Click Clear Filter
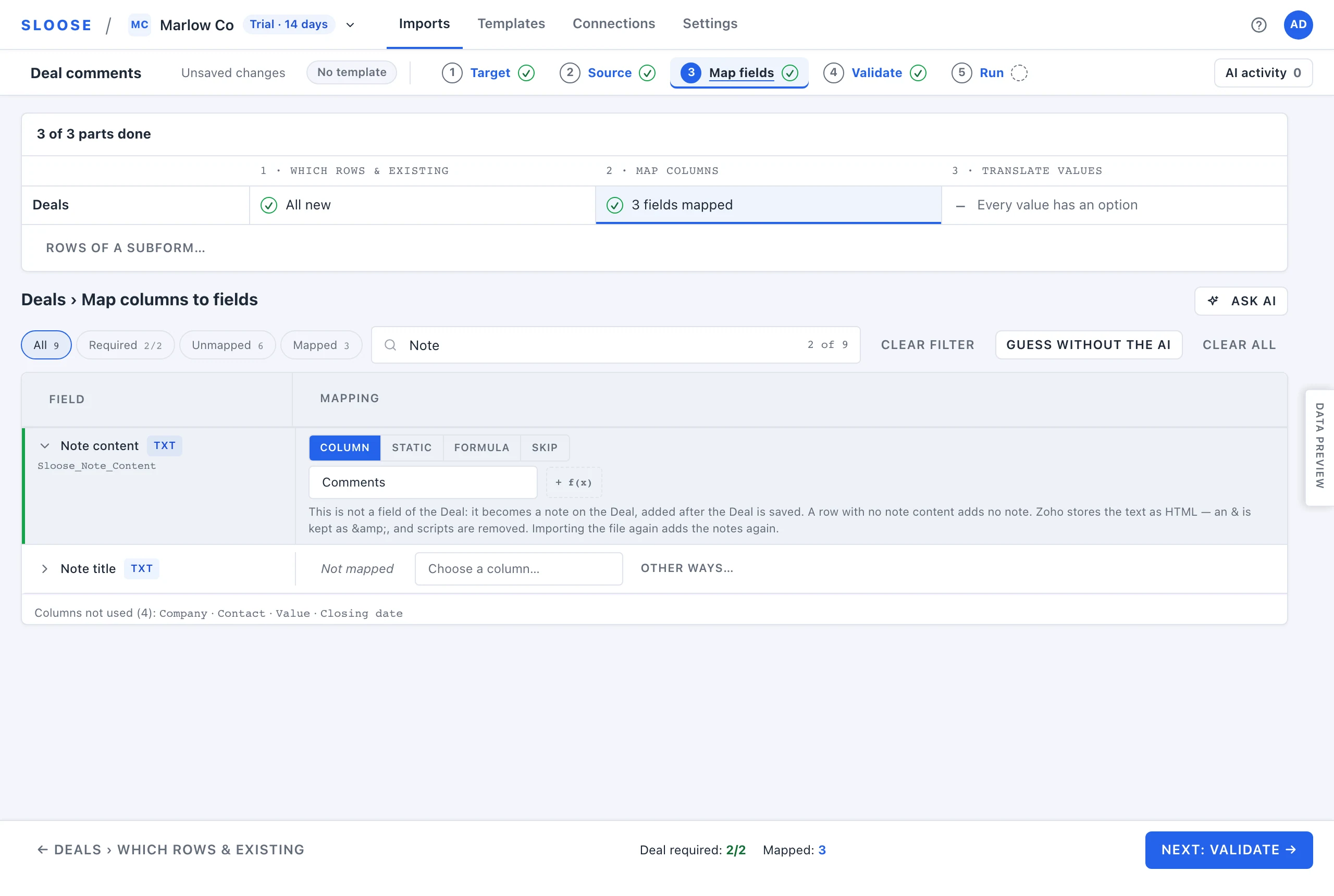The height and width of the screenshot is (896, 1334). [x=927, y=344]
